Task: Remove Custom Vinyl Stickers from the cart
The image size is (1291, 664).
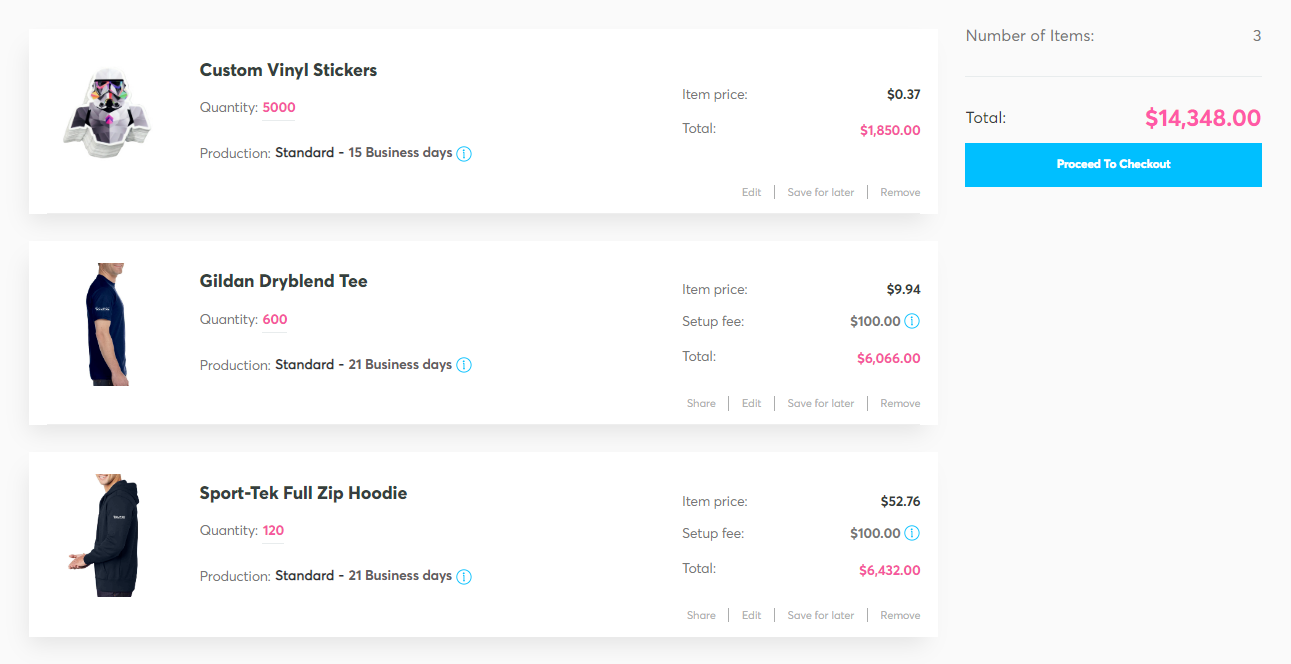Action: 900,192
